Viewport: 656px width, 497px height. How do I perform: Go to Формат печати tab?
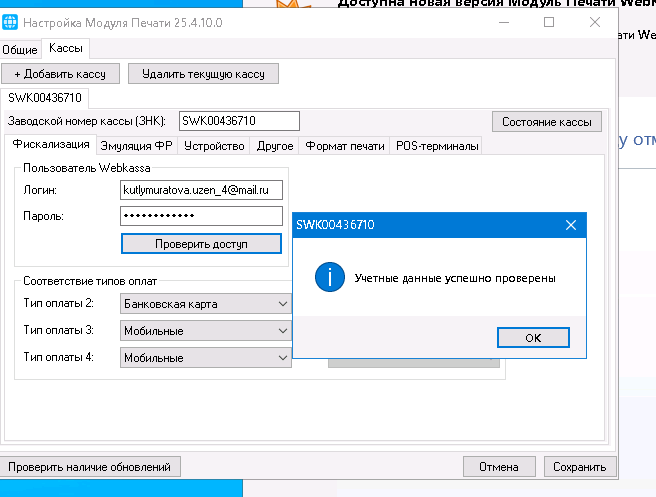(x=345, y=146)
